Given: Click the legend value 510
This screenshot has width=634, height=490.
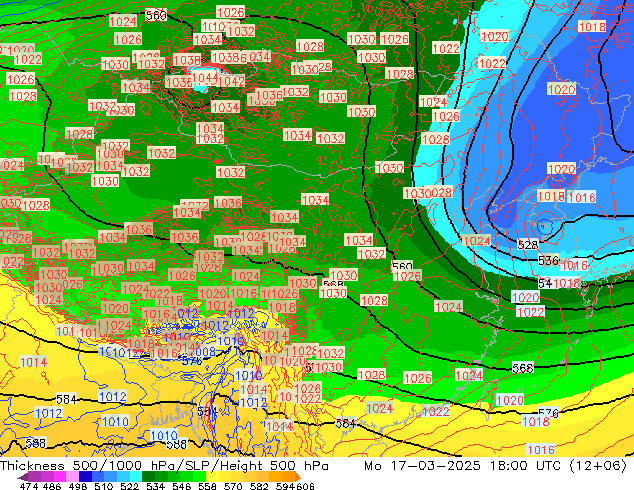Looking at the screenshot, I should 104,486.
